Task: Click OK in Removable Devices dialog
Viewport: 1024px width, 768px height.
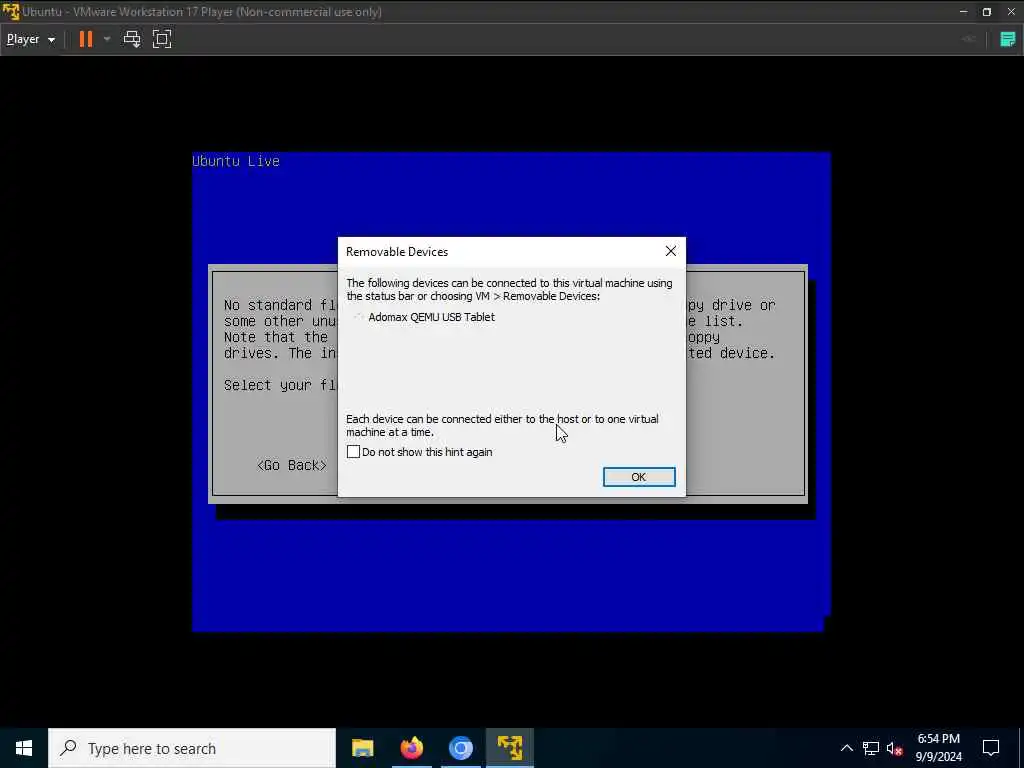Action: pos(639,477)
